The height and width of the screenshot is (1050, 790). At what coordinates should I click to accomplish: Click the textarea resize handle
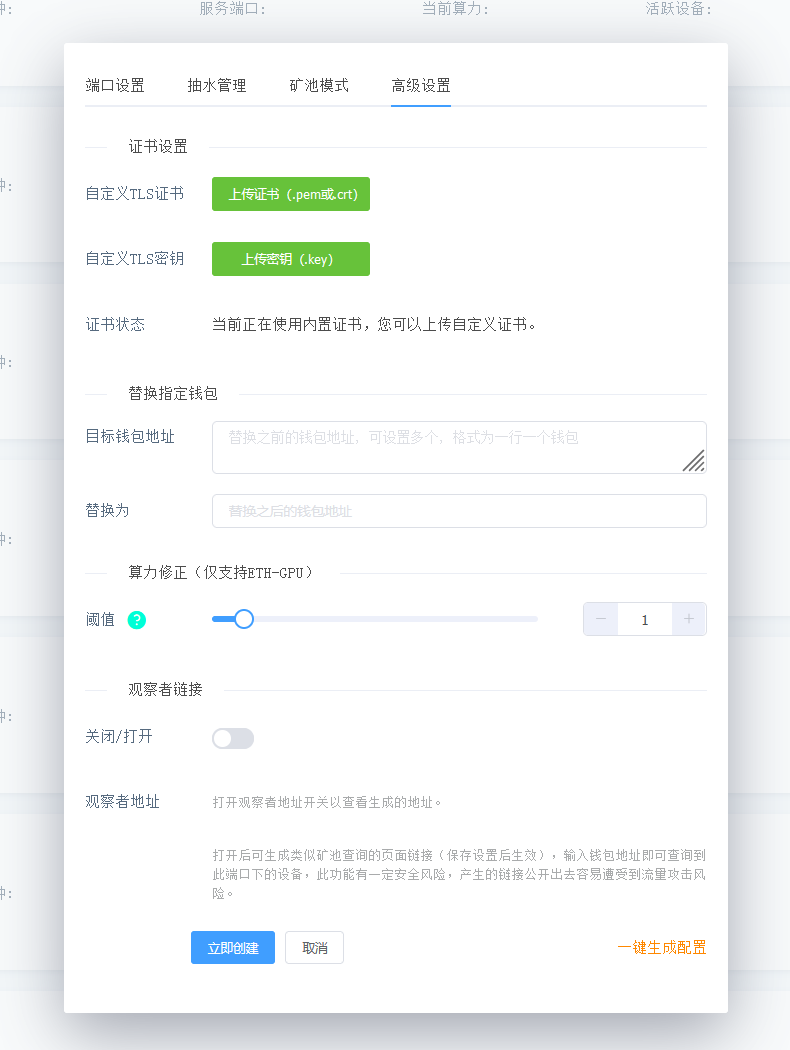(694, 461)
